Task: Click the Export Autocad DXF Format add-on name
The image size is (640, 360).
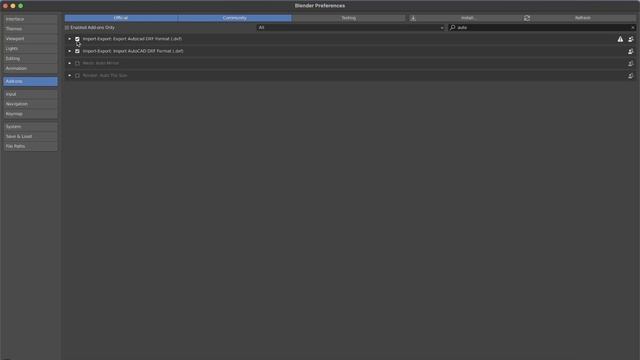Action: click(132, 39)
